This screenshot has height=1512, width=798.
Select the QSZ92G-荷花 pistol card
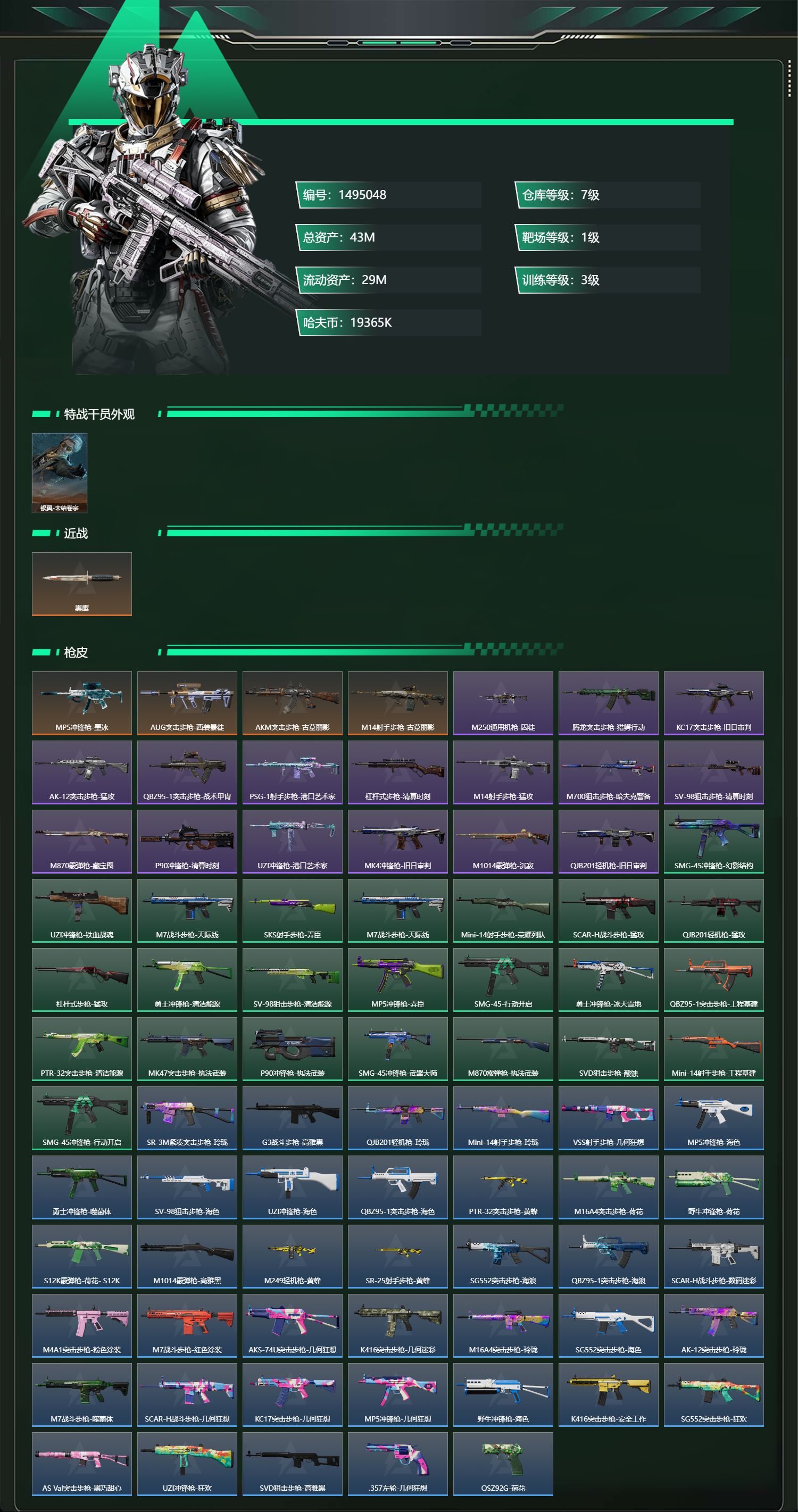tap(503, 1464)
